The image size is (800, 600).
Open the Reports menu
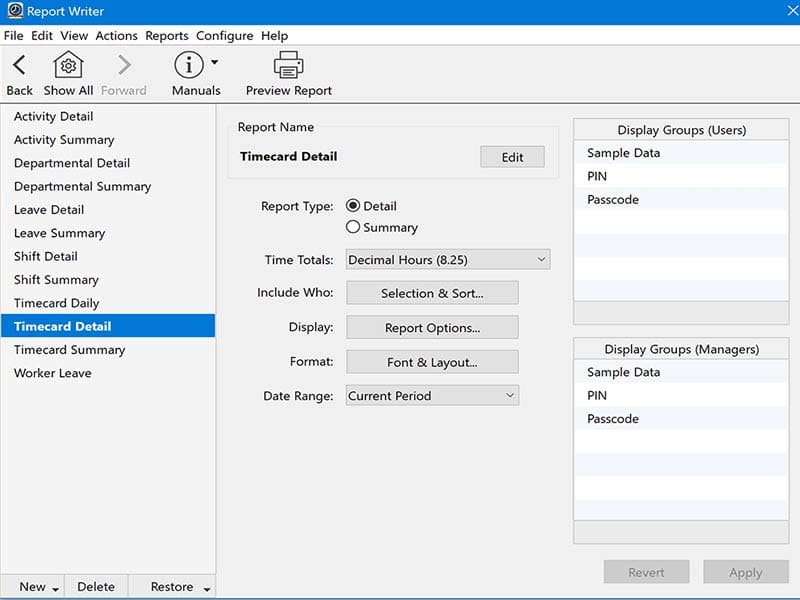[x=166, y=35]
